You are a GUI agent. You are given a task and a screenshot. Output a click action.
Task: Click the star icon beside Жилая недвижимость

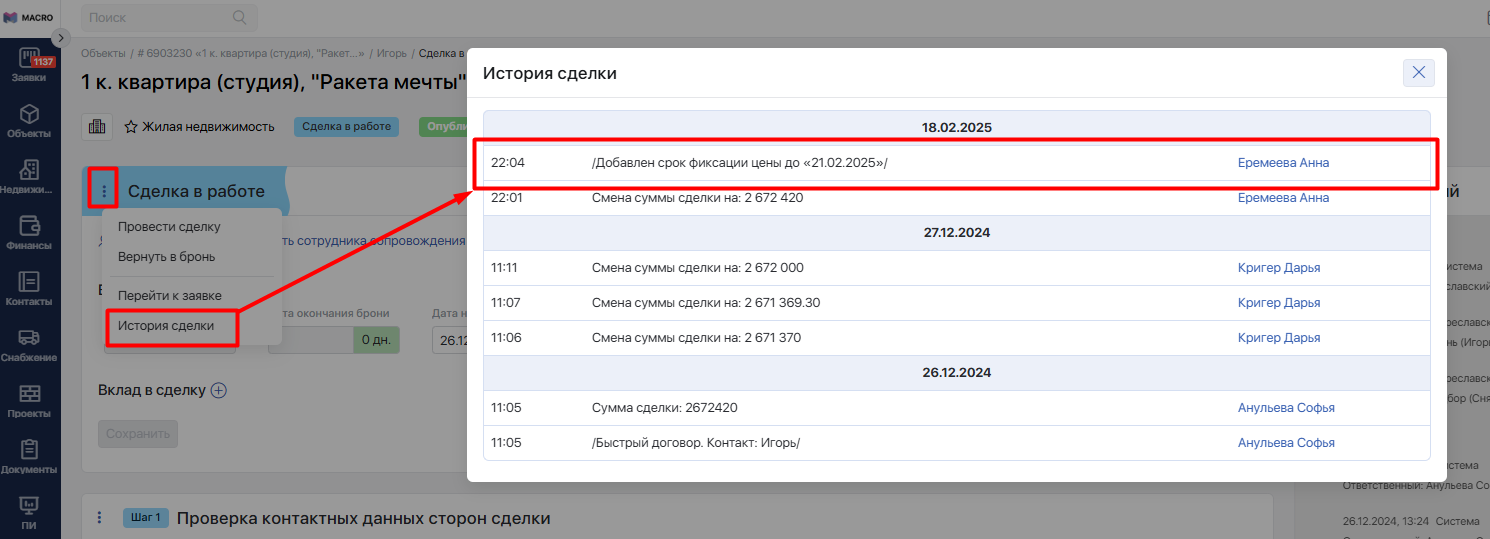(x=131, y=127)
